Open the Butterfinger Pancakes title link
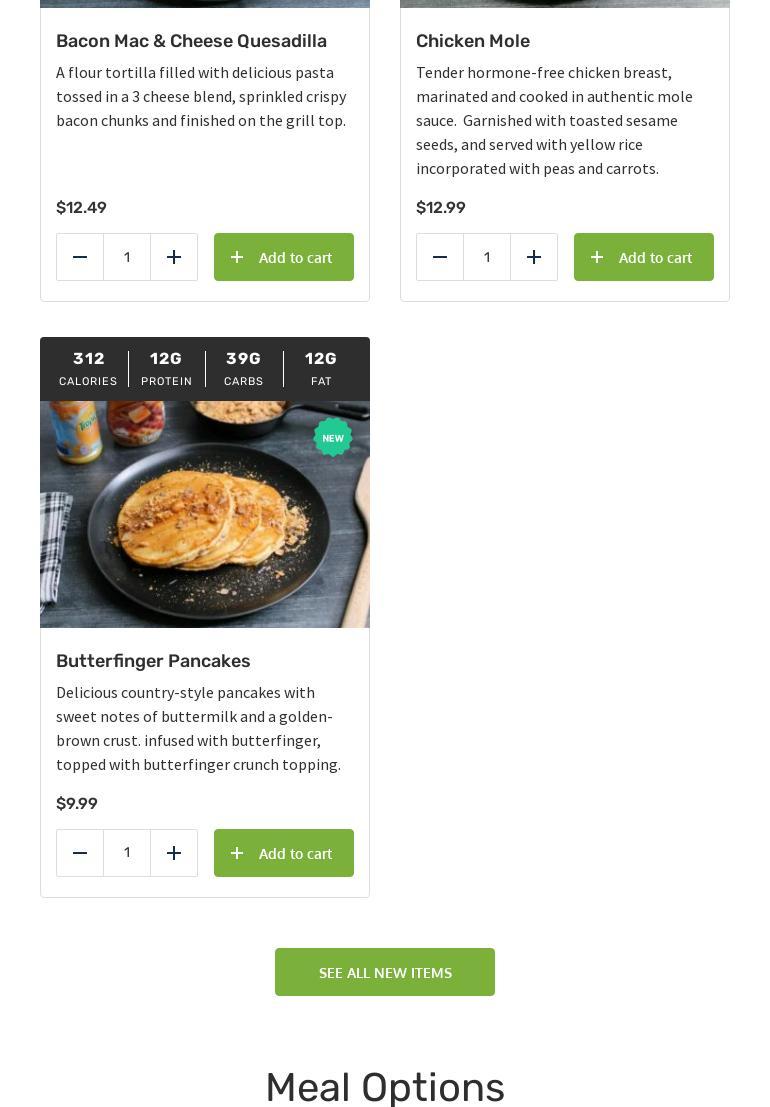770x1107 pixels. pyautogui.click(x=153, y=661)
